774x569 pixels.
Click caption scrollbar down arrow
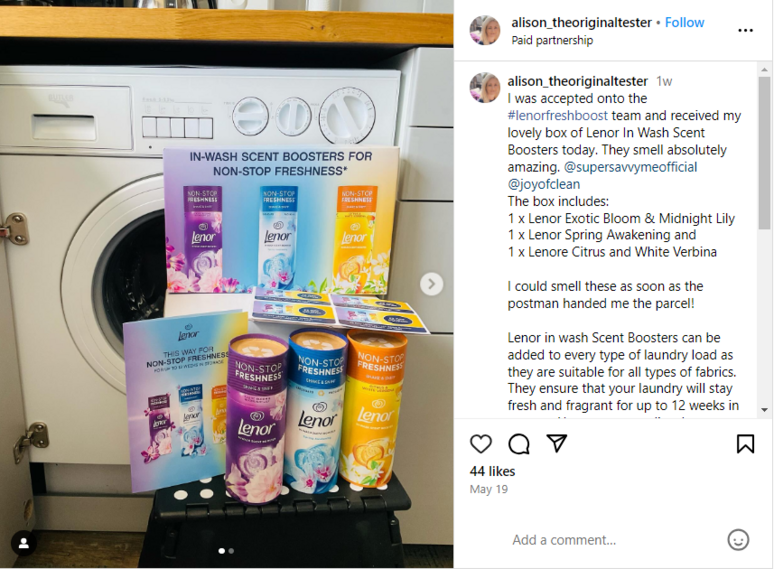tap(764, 410)
